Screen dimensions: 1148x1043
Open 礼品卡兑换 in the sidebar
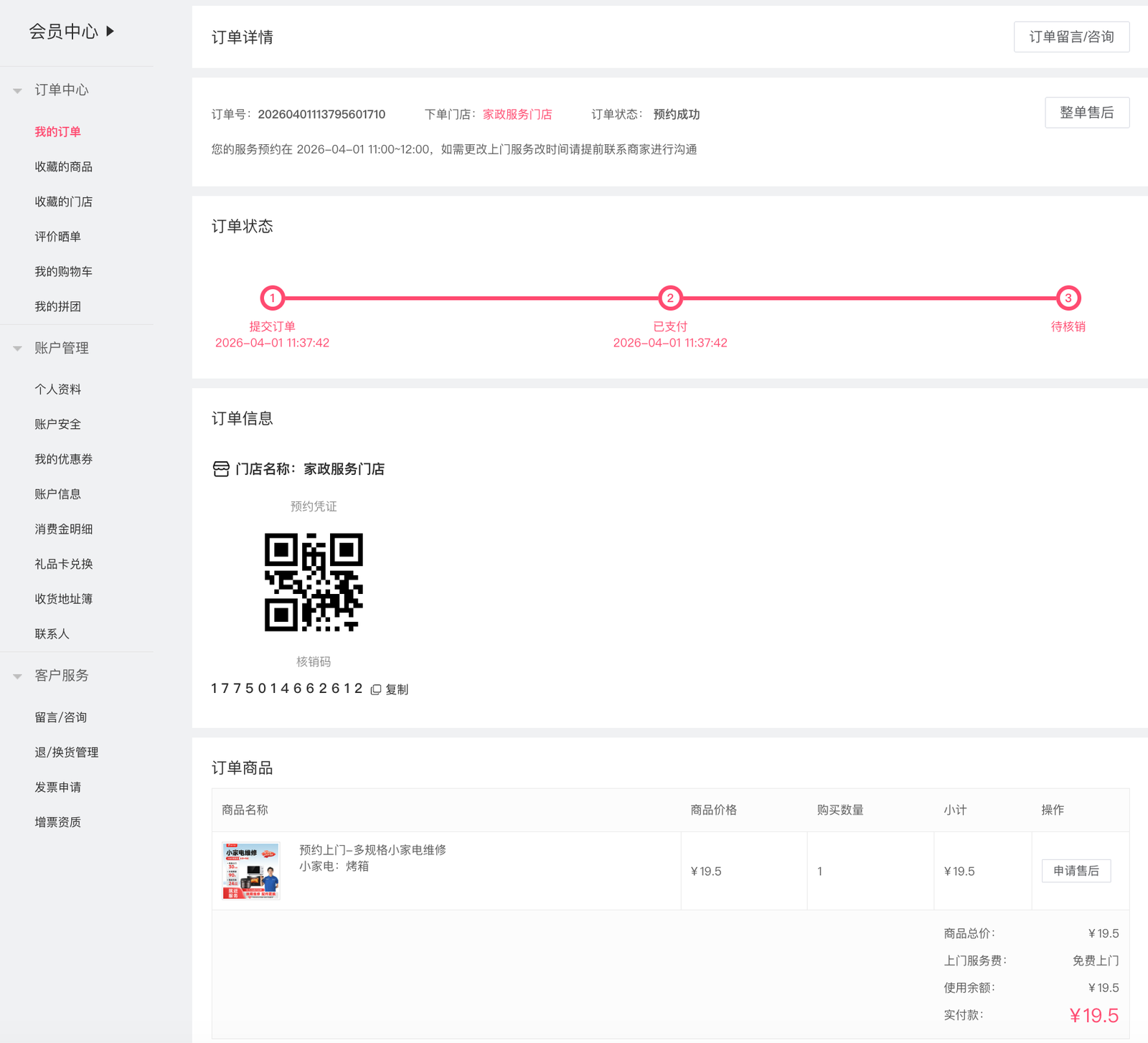point(63,564)
